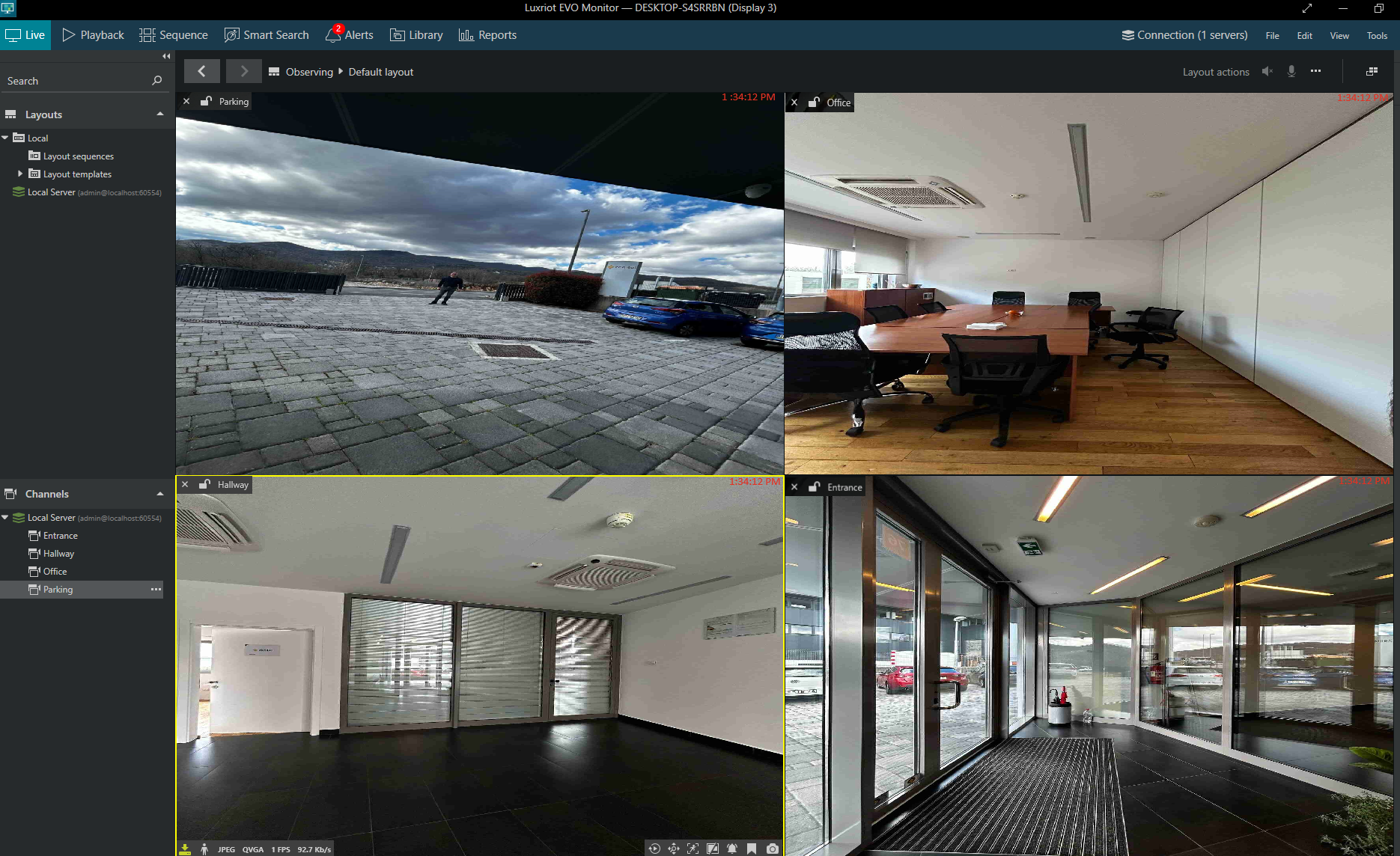Open Layout actions
Screen dimensions: 1400x856
pyautogui.click(x=1216, y=72)
